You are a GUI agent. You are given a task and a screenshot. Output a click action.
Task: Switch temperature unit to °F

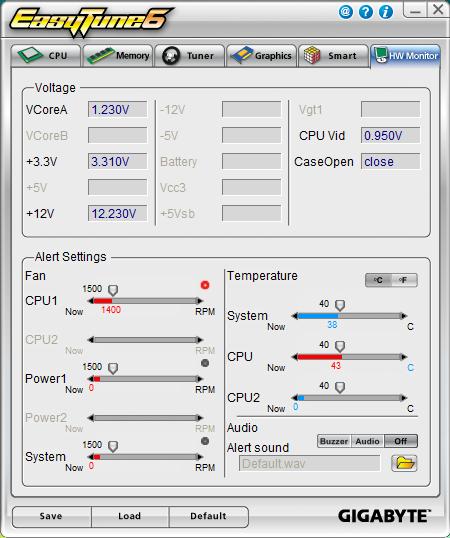click(x=404, y=280)
